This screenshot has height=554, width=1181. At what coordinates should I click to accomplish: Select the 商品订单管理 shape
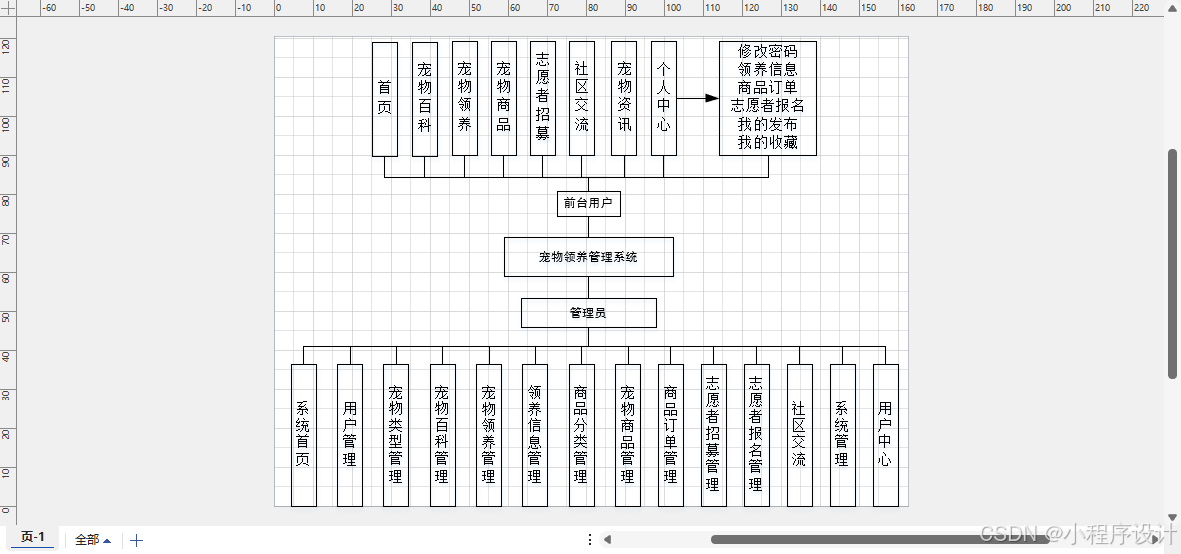pyautogui.click(x=671, y=436)
